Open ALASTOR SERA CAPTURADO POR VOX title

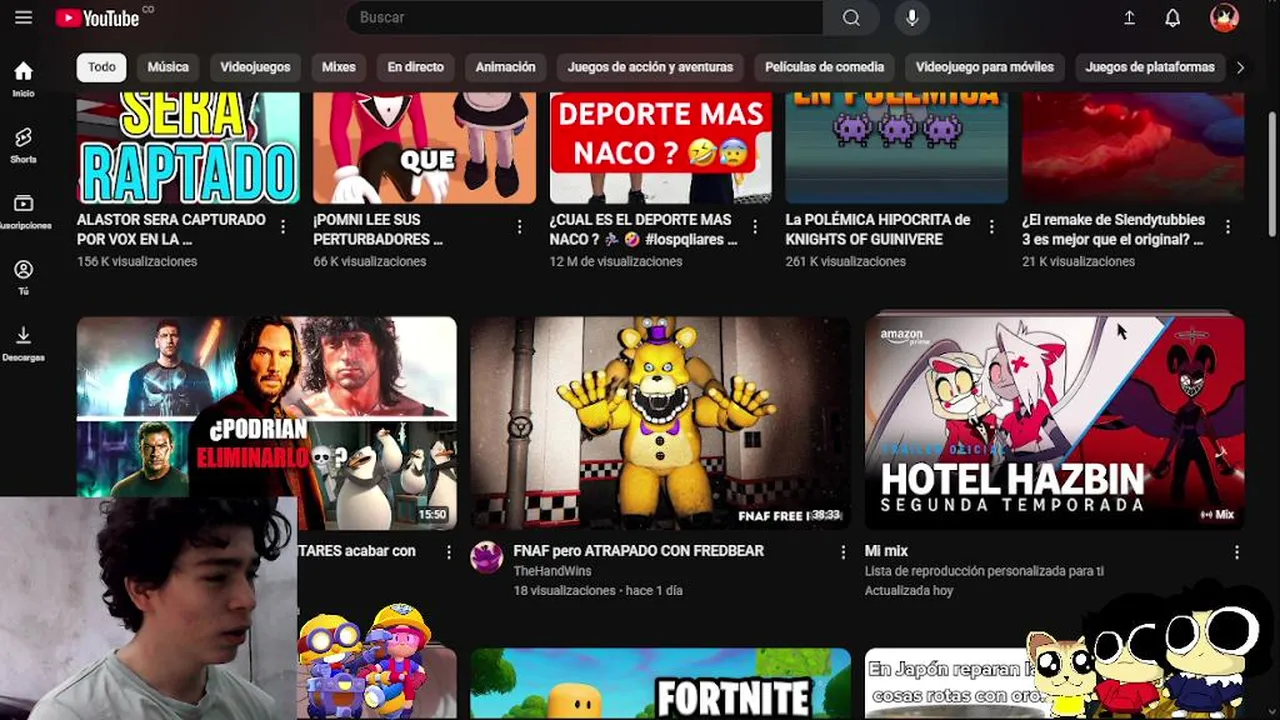click(171, 229)
